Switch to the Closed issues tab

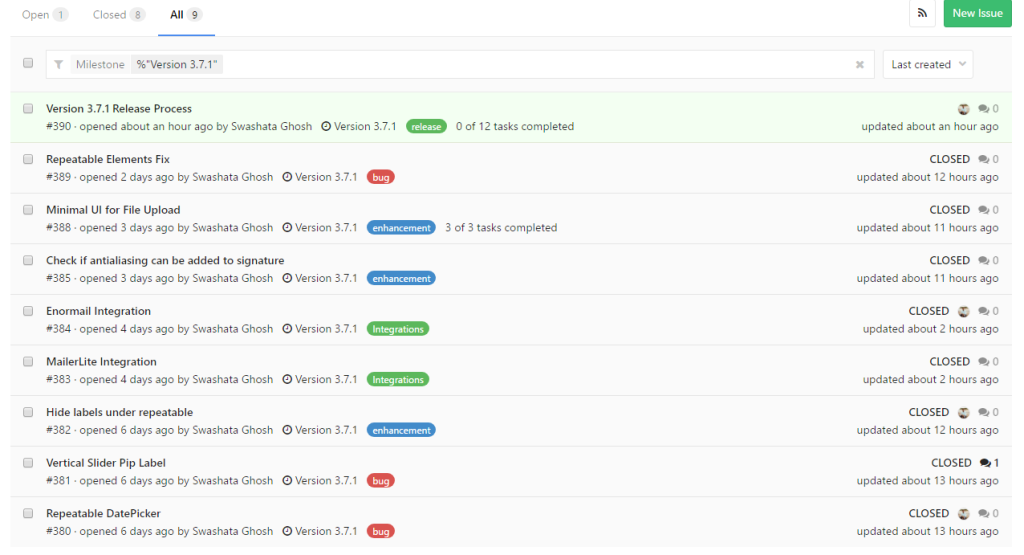click(118, 14)
